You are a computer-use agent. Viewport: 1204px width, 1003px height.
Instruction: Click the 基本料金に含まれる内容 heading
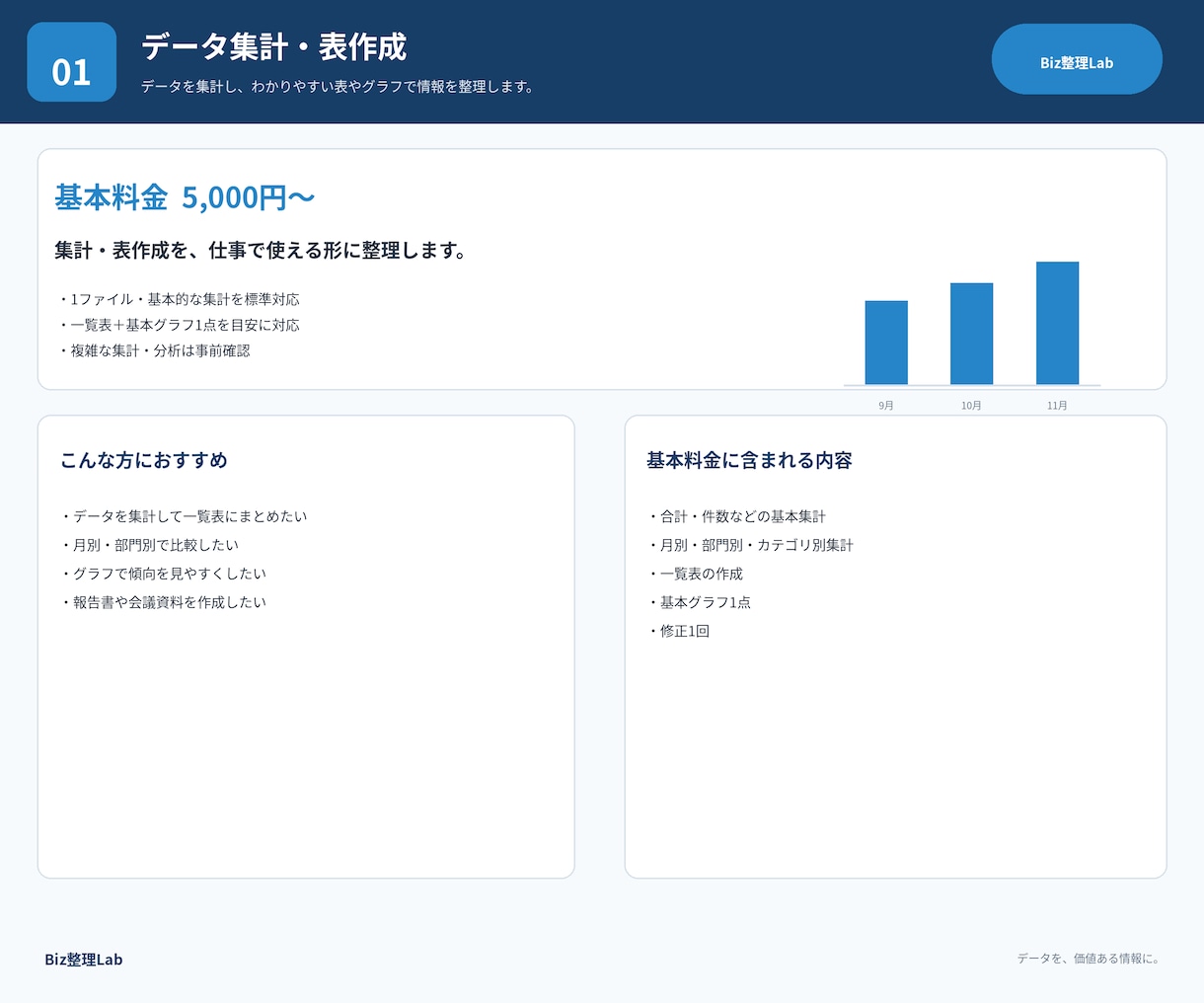(x=749, y=460)
